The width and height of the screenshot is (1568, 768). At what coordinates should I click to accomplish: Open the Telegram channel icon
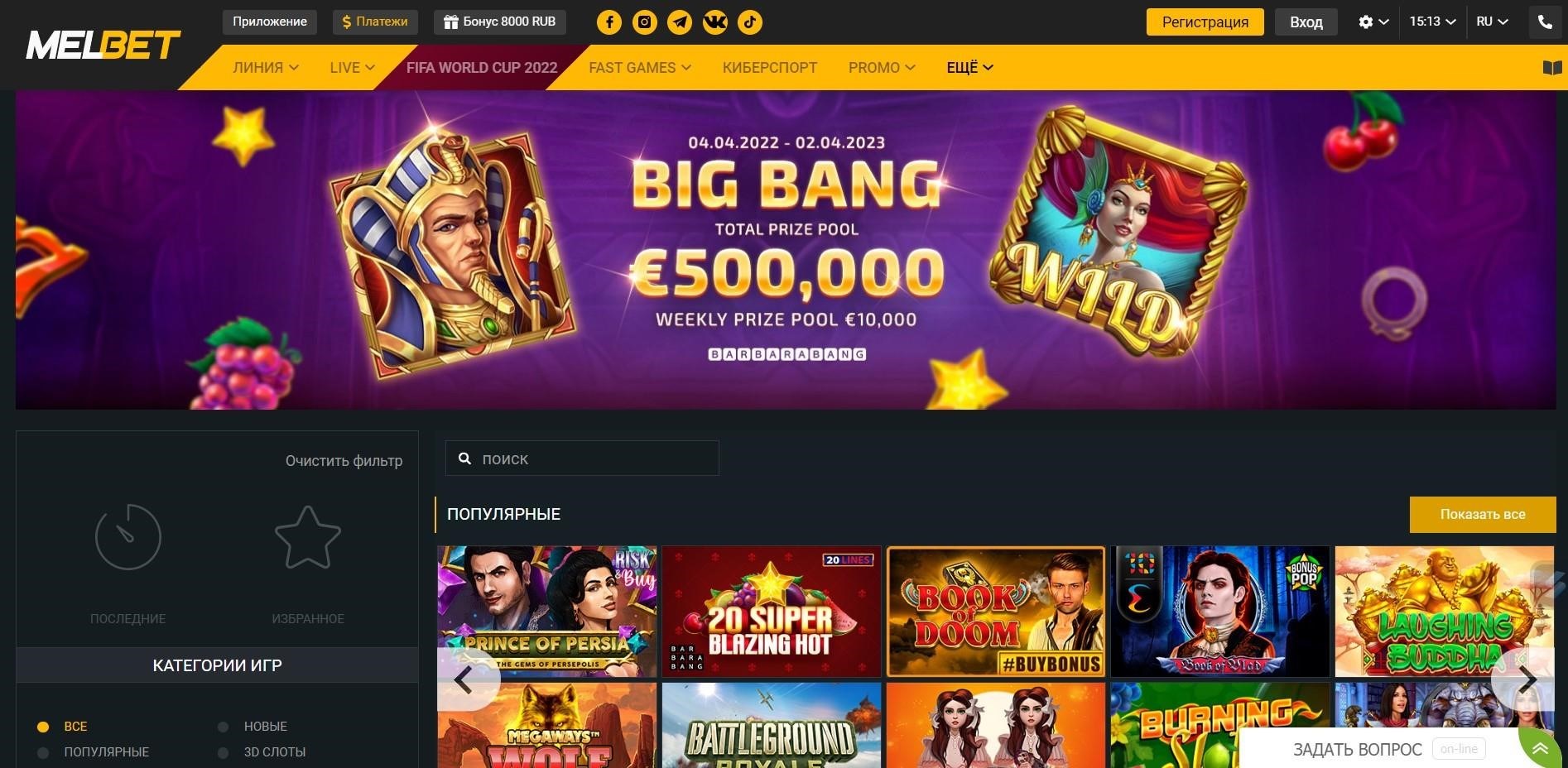tap(680, 22)
